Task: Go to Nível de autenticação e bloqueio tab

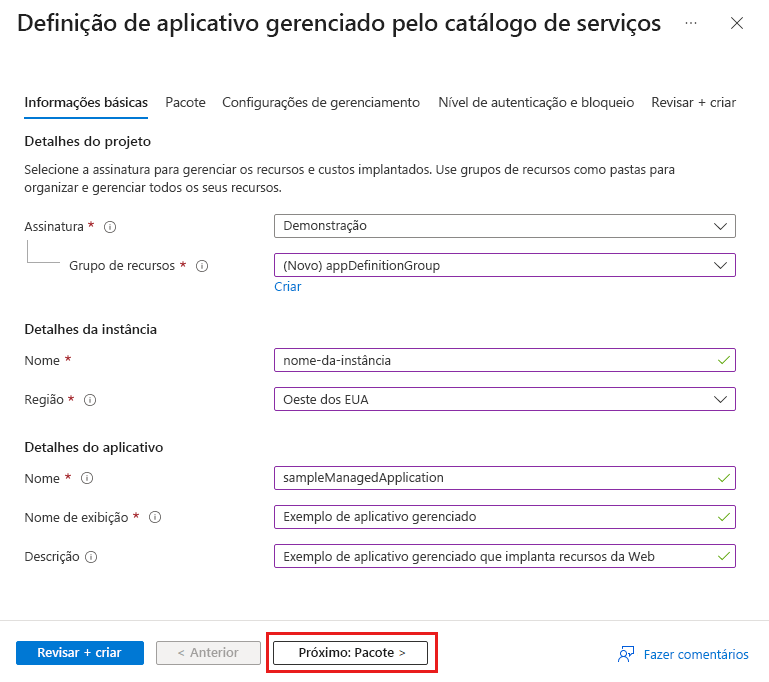Action: (536, 102)
